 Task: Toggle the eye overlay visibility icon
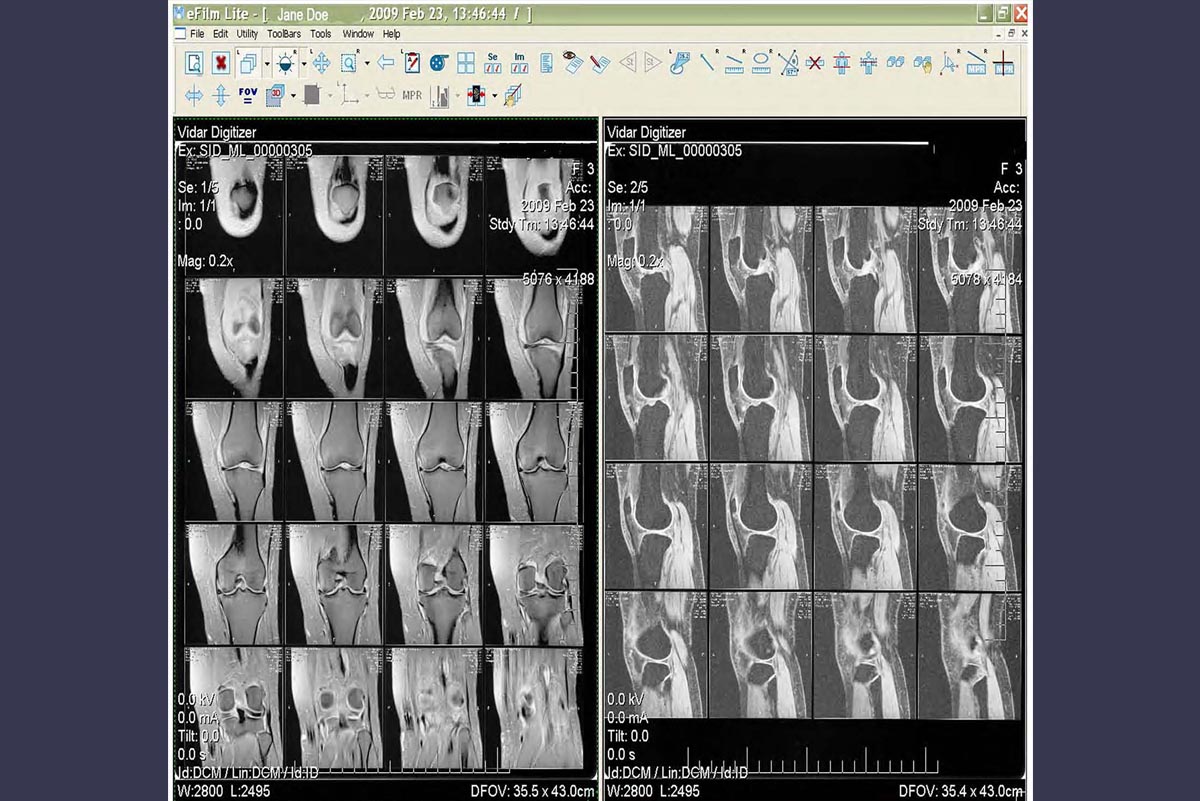click(573, 63)
